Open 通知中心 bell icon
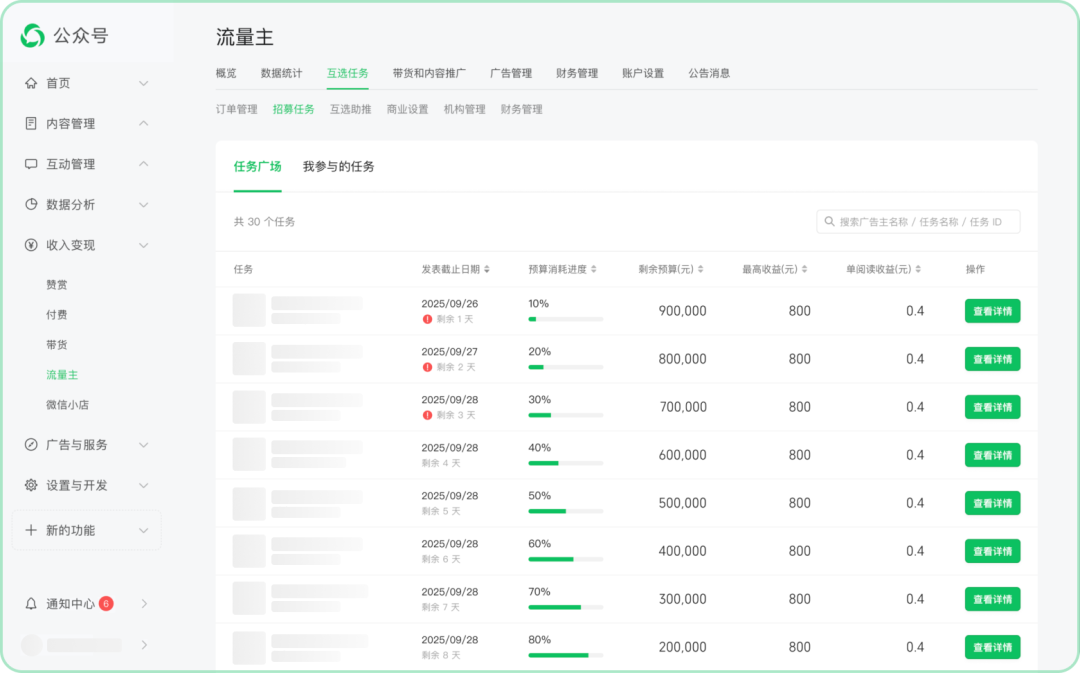This screenshot has height=673, width=1080. tap(31, 604)
